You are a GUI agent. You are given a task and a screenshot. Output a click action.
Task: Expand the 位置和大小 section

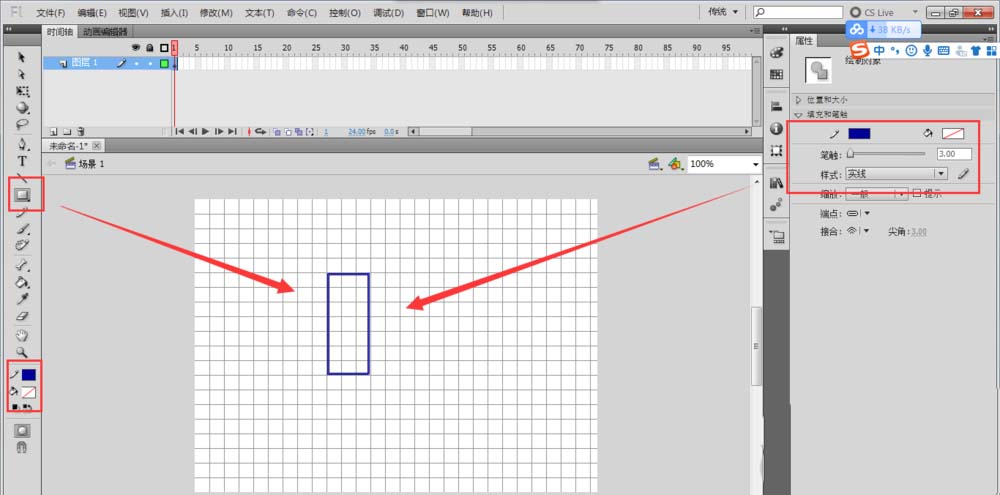tap(798, 100)
